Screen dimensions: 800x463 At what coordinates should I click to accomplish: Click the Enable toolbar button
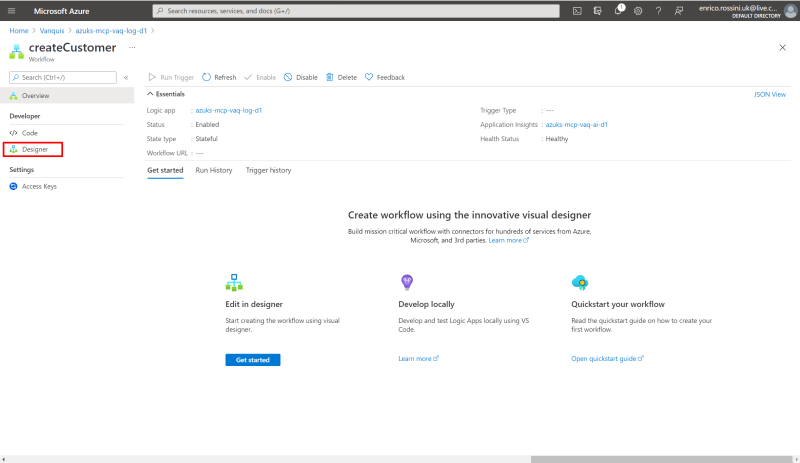[x=260, y=78]
